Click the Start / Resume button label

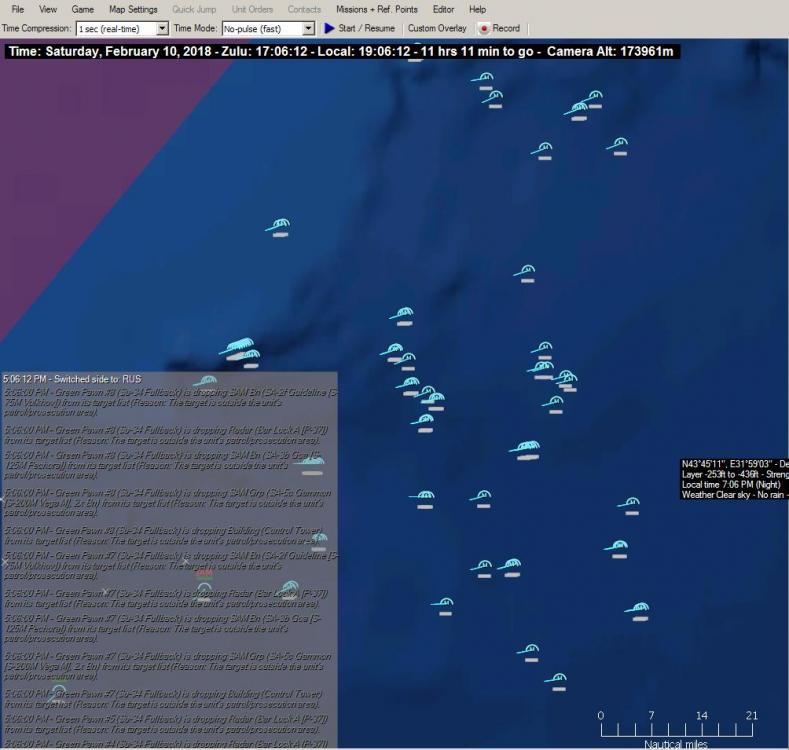[x=366, y=29]
